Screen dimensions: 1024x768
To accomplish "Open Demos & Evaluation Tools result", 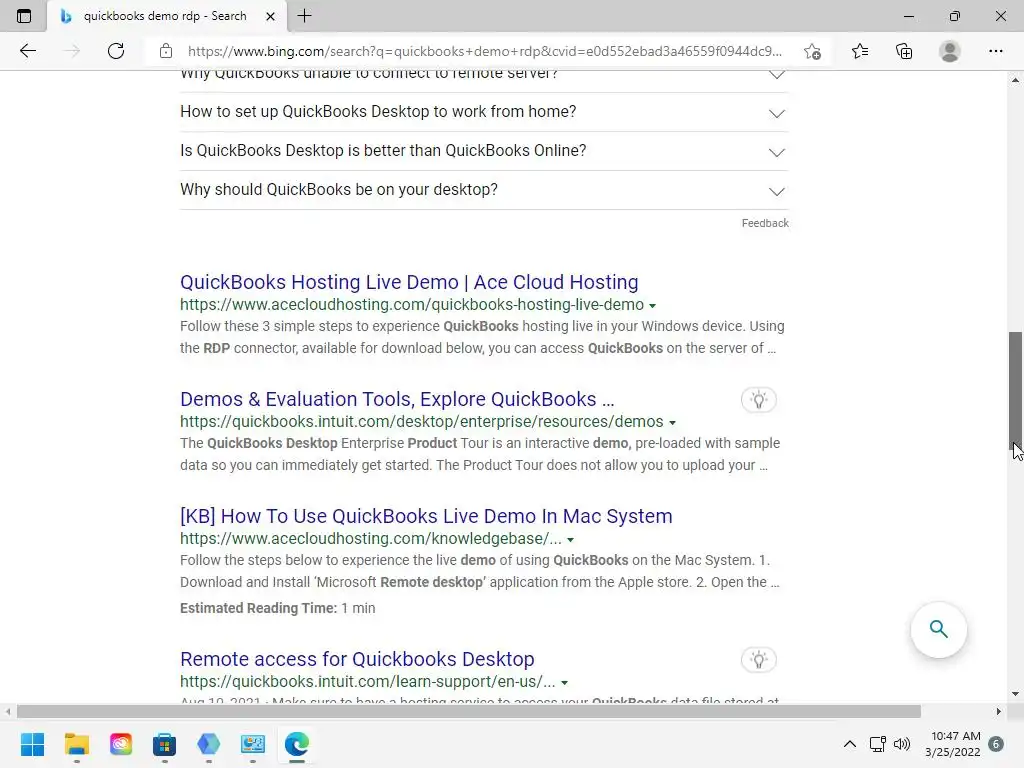I will pyautogui.click(x=397, y=399).
